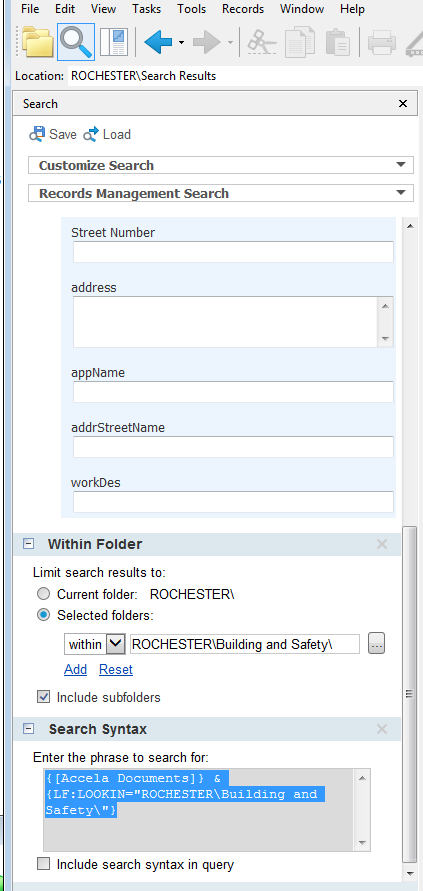
Task: Expand the Records Management Search dropdown
Action: [x=221, y=193]
